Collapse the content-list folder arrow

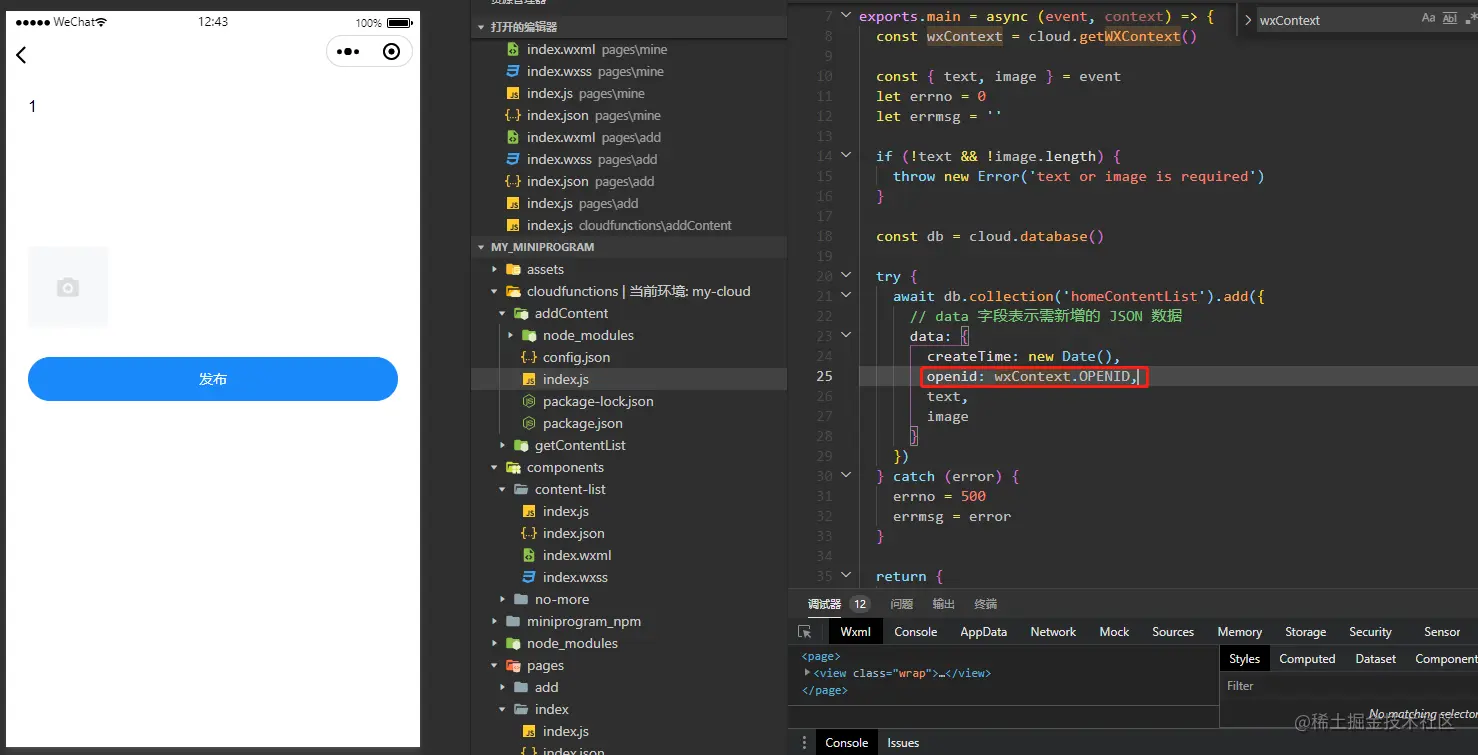[502, 489]
